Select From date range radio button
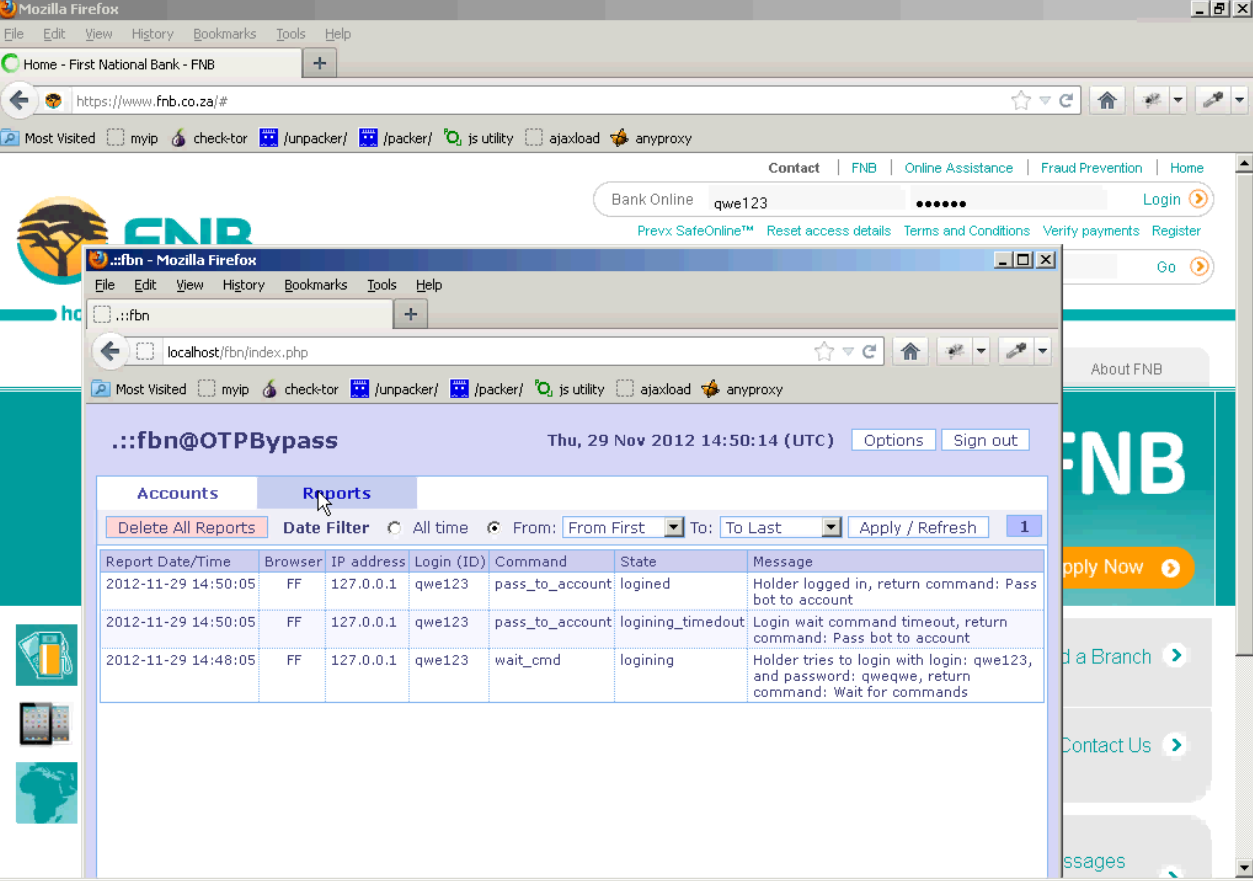The height and width of the screenshot is (881, 1253). pos(494,528)
